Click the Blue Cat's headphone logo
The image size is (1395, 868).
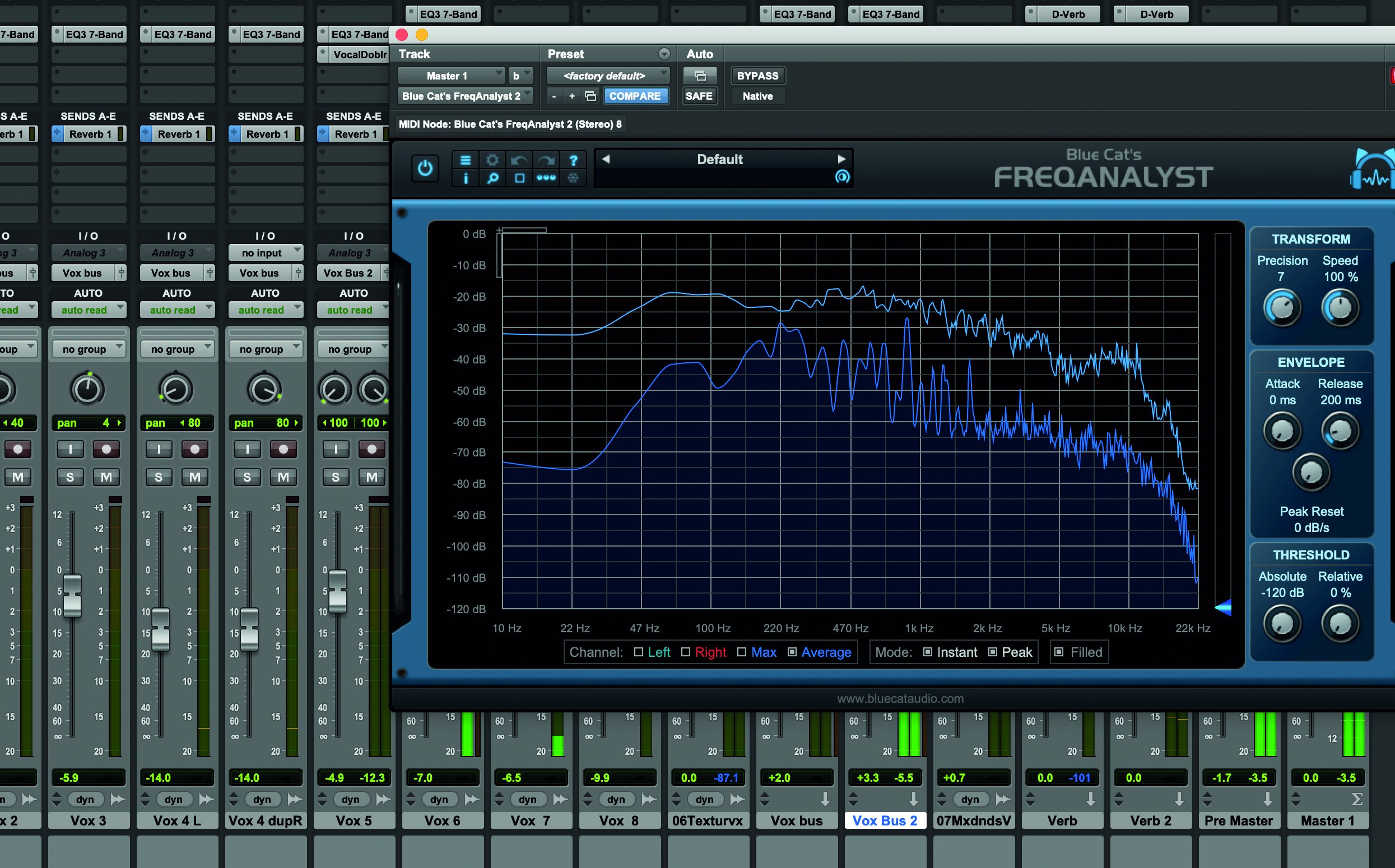pos(1373,169)
